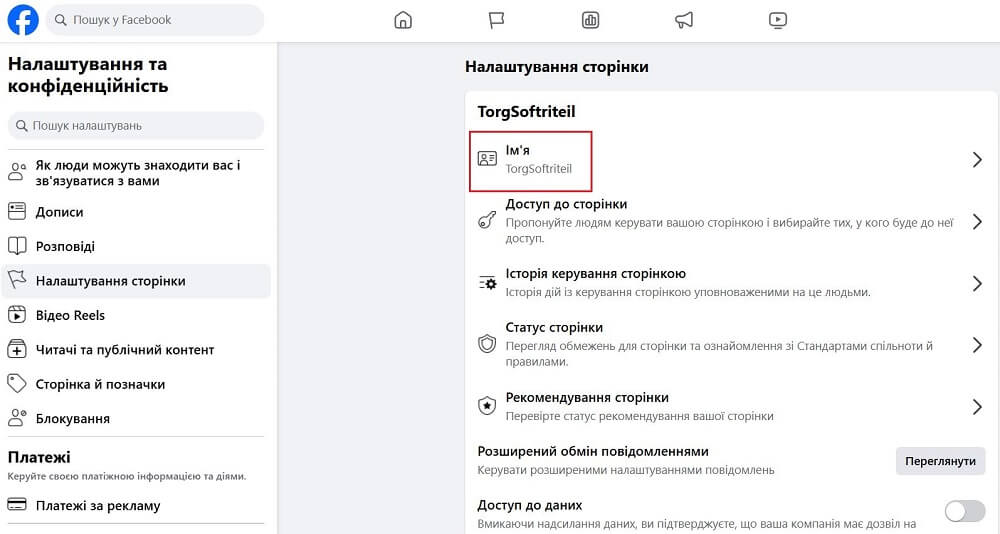Click the key icon beside Доступ до сторінки
The height and width of the screenshot is (534, 1000).
coord(487,221)
